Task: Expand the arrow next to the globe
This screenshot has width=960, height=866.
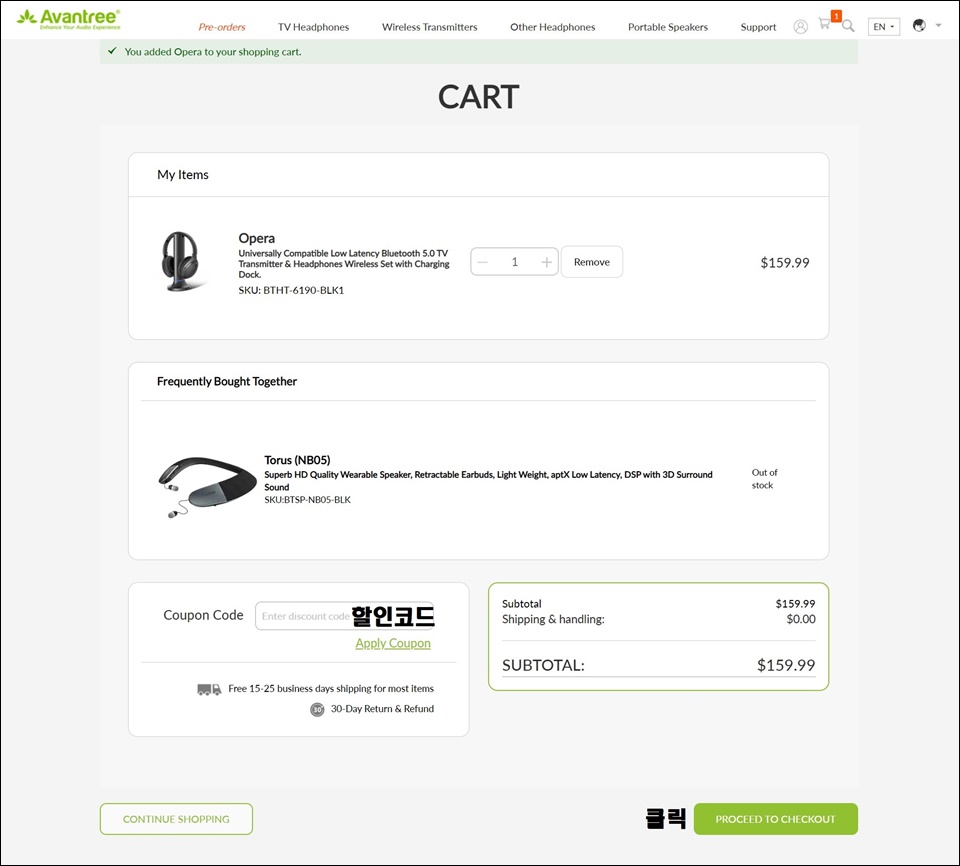Action: tap(939, 26)
